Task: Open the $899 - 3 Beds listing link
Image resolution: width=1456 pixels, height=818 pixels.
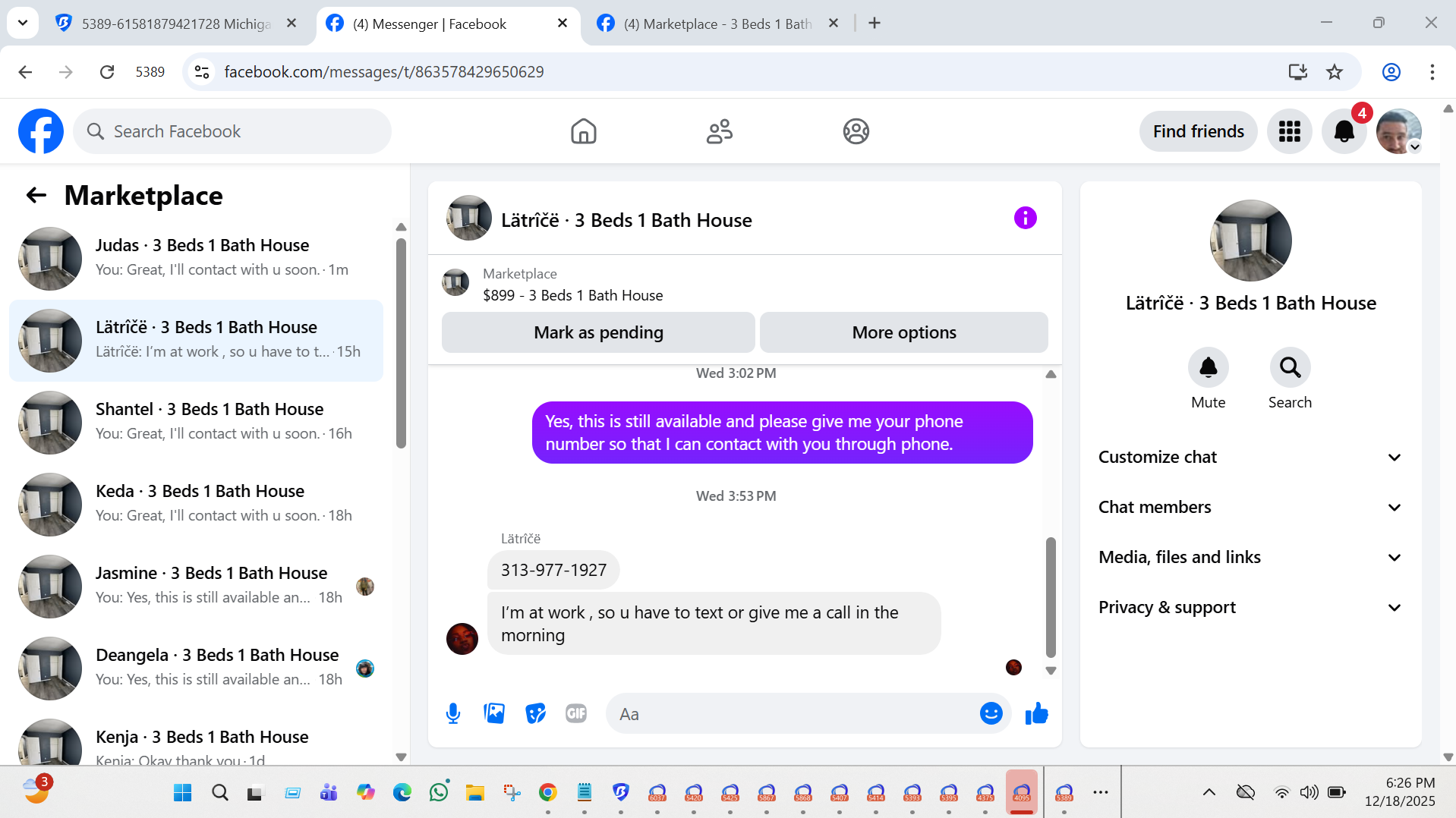Action: pos(572,295)
